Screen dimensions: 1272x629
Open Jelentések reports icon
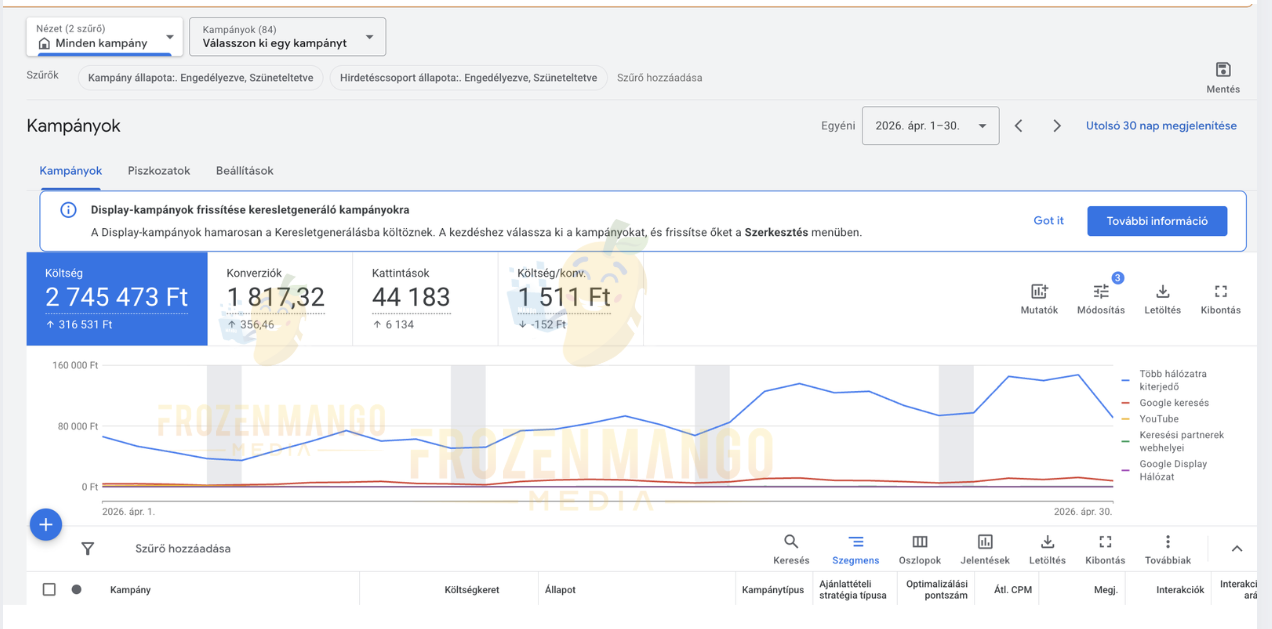[985, 541]
